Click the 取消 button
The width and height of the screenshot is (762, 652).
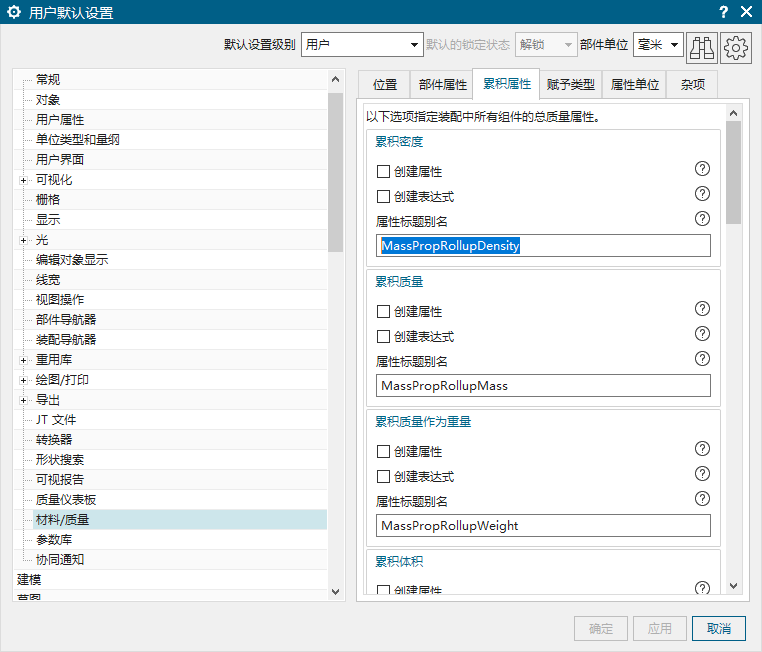(718, 628)
